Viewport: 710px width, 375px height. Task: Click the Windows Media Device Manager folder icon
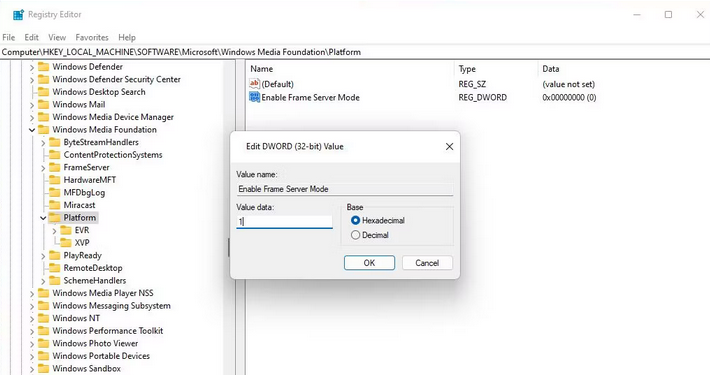tap(43, 117)
